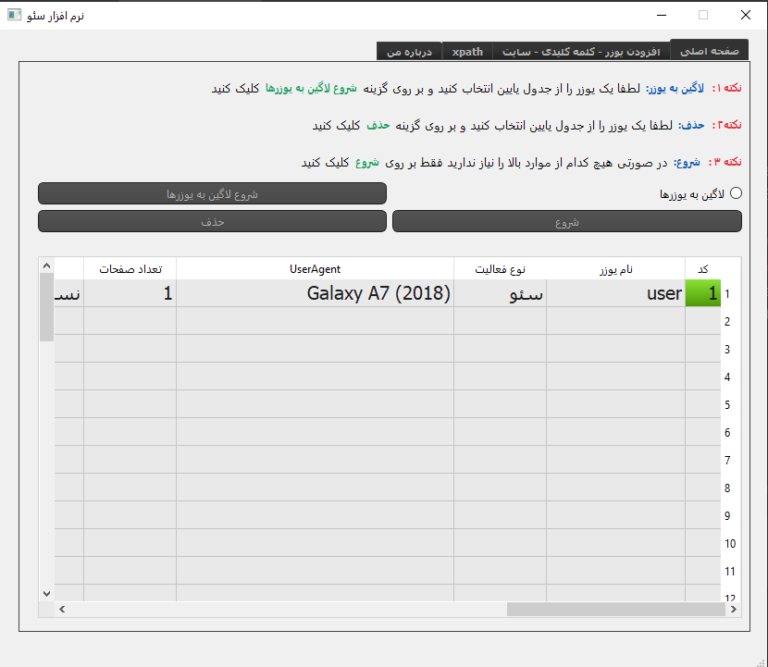Switch to the صفحه اصلی tab
This screenshot has height=667, width=768.
coord(709,50)
